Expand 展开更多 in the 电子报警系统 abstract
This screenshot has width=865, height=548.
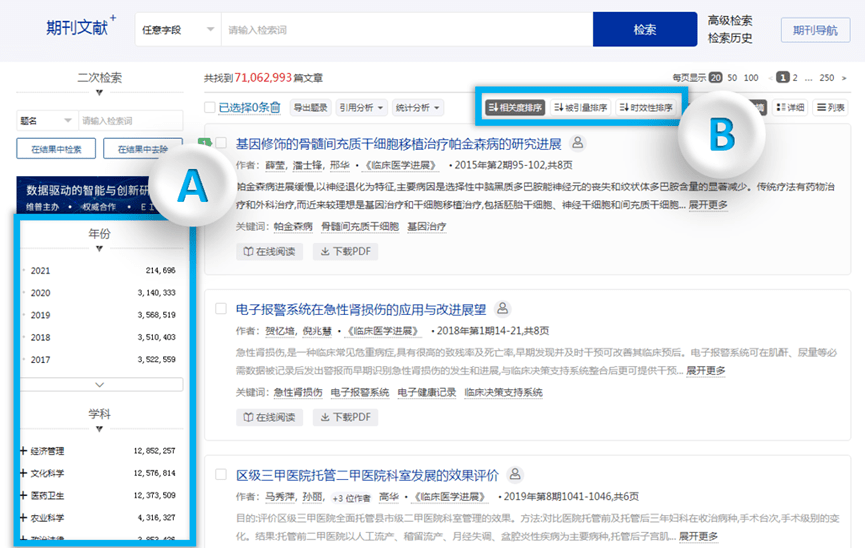[x=706, y=370]
